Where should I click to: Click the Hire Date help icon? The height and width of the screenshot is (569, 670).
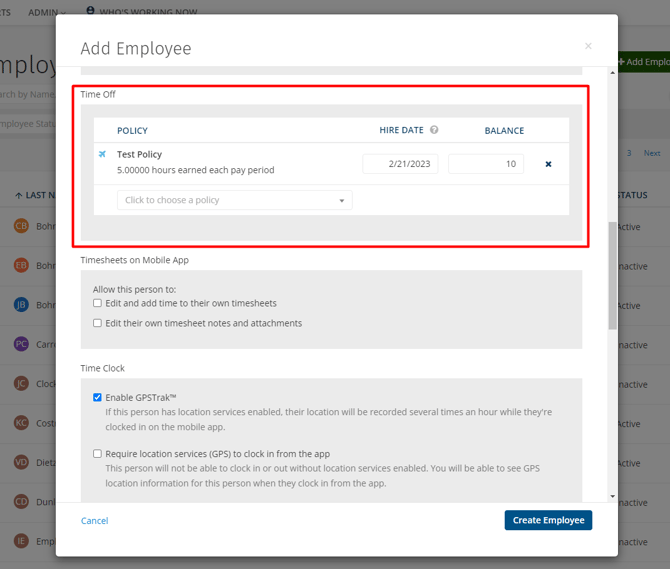click(434, 130)
